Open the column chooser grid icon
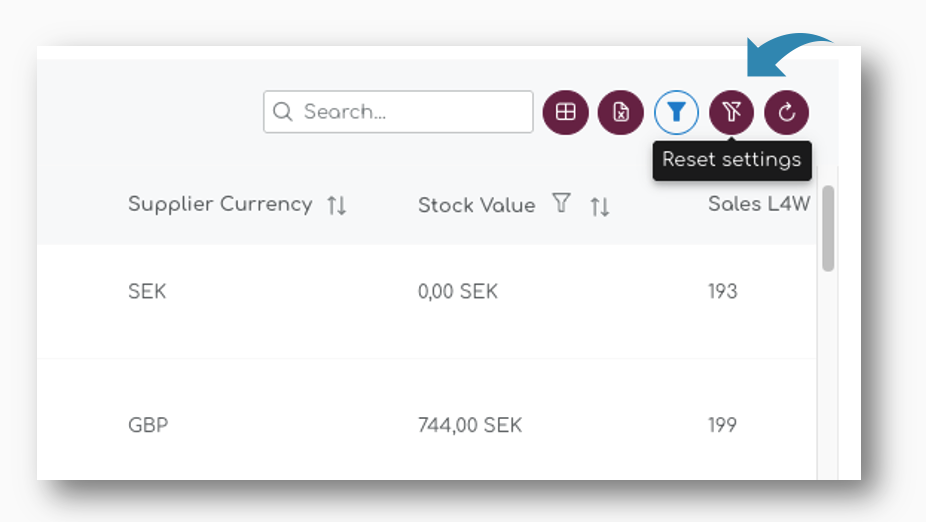 coord(566,112)
